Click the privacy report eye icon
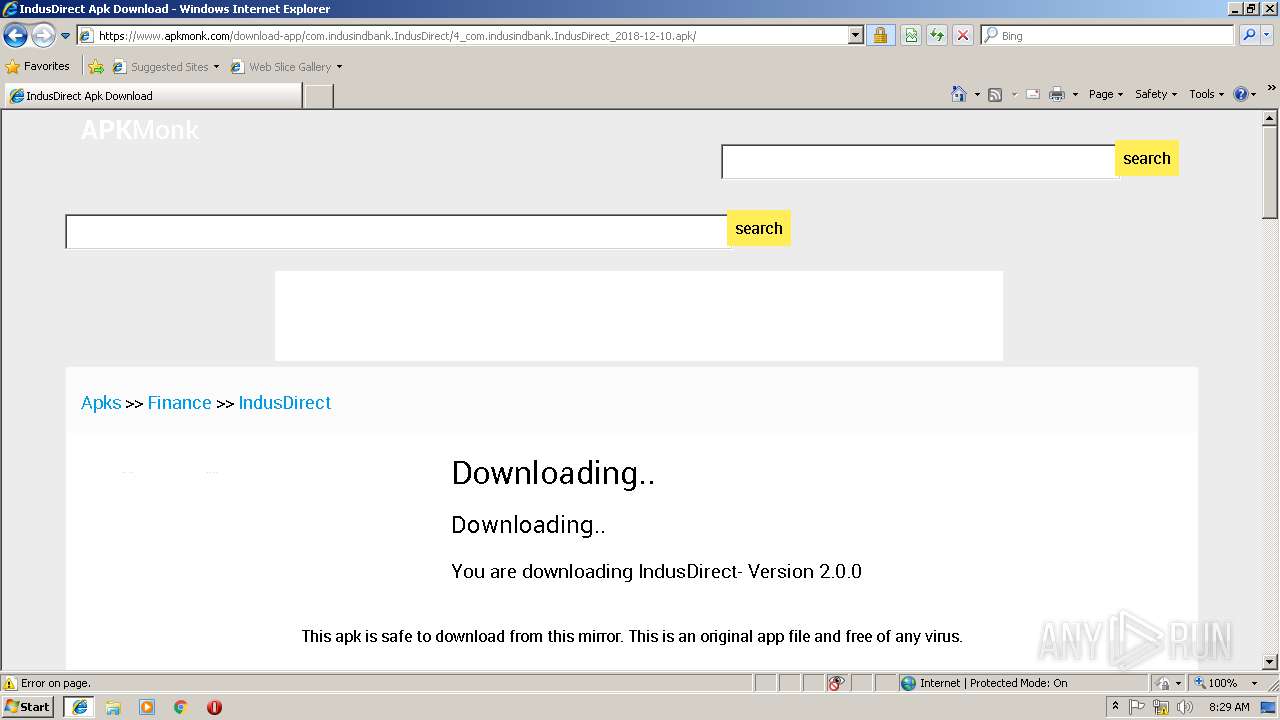The width and height of the screenshot is (1280, 720). coord(837,683)
